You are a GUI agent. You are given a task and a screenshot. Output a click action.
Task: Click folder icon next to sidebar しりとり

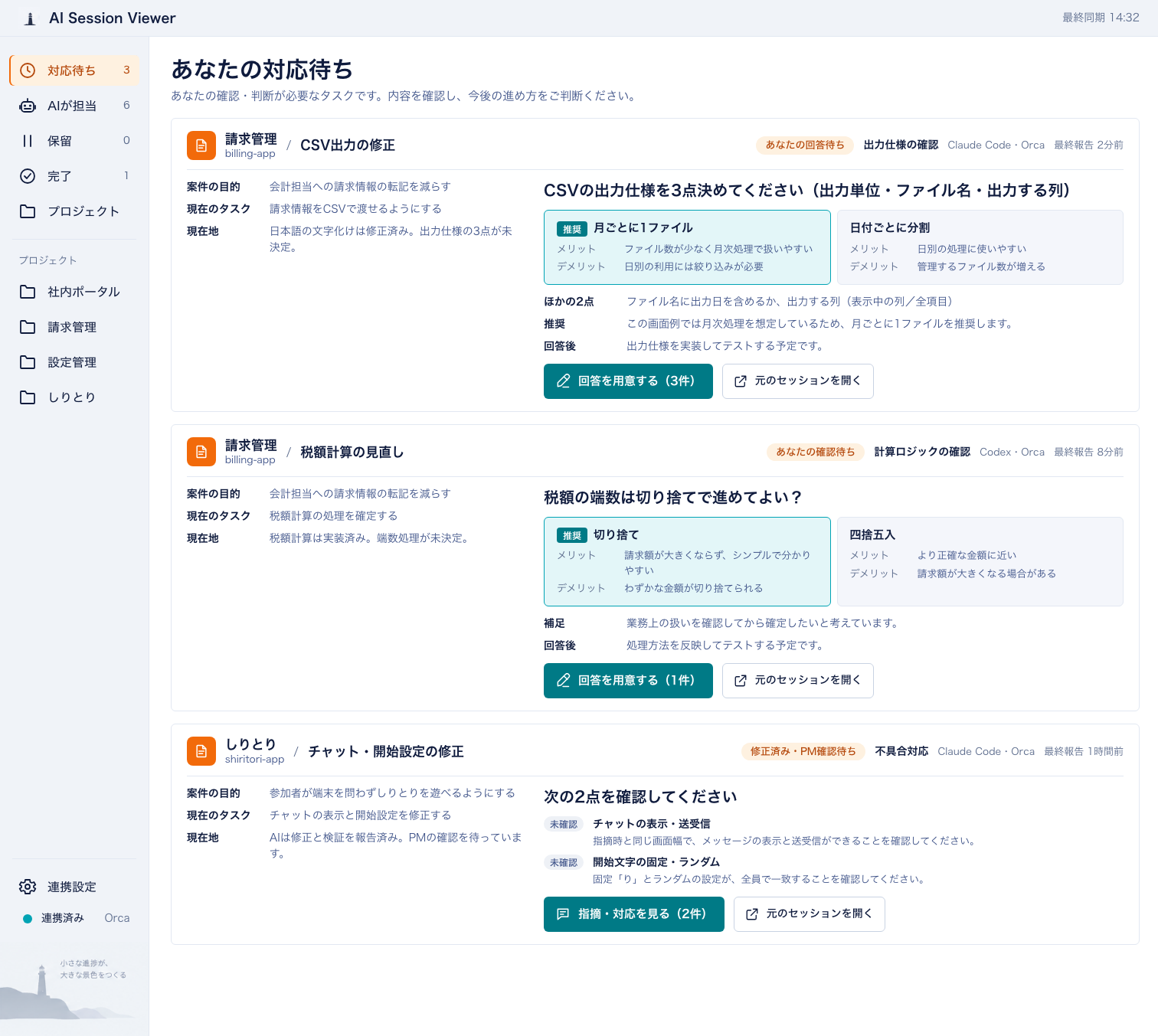coord(28,397)
